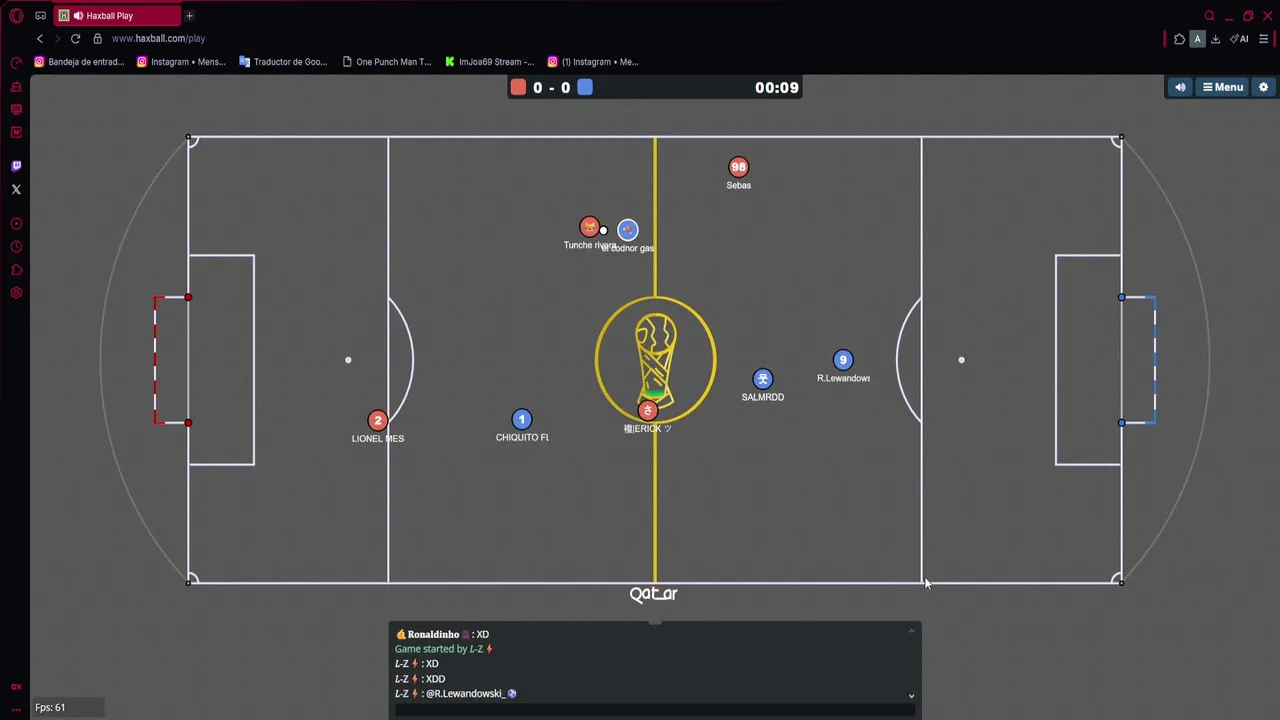Open Twitch in the sidebar
The width and height of the screenshot is (1280, 720).
tap(16, 166)
